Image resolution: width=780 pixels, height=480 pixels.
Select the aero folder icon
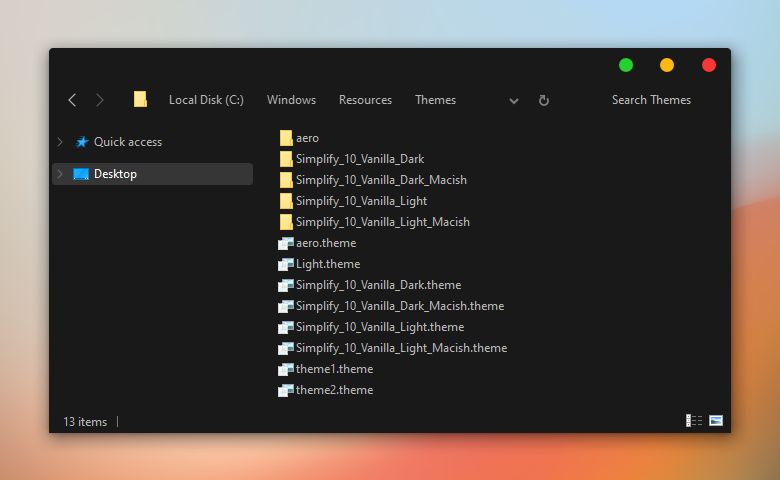(x=286, y=138)
